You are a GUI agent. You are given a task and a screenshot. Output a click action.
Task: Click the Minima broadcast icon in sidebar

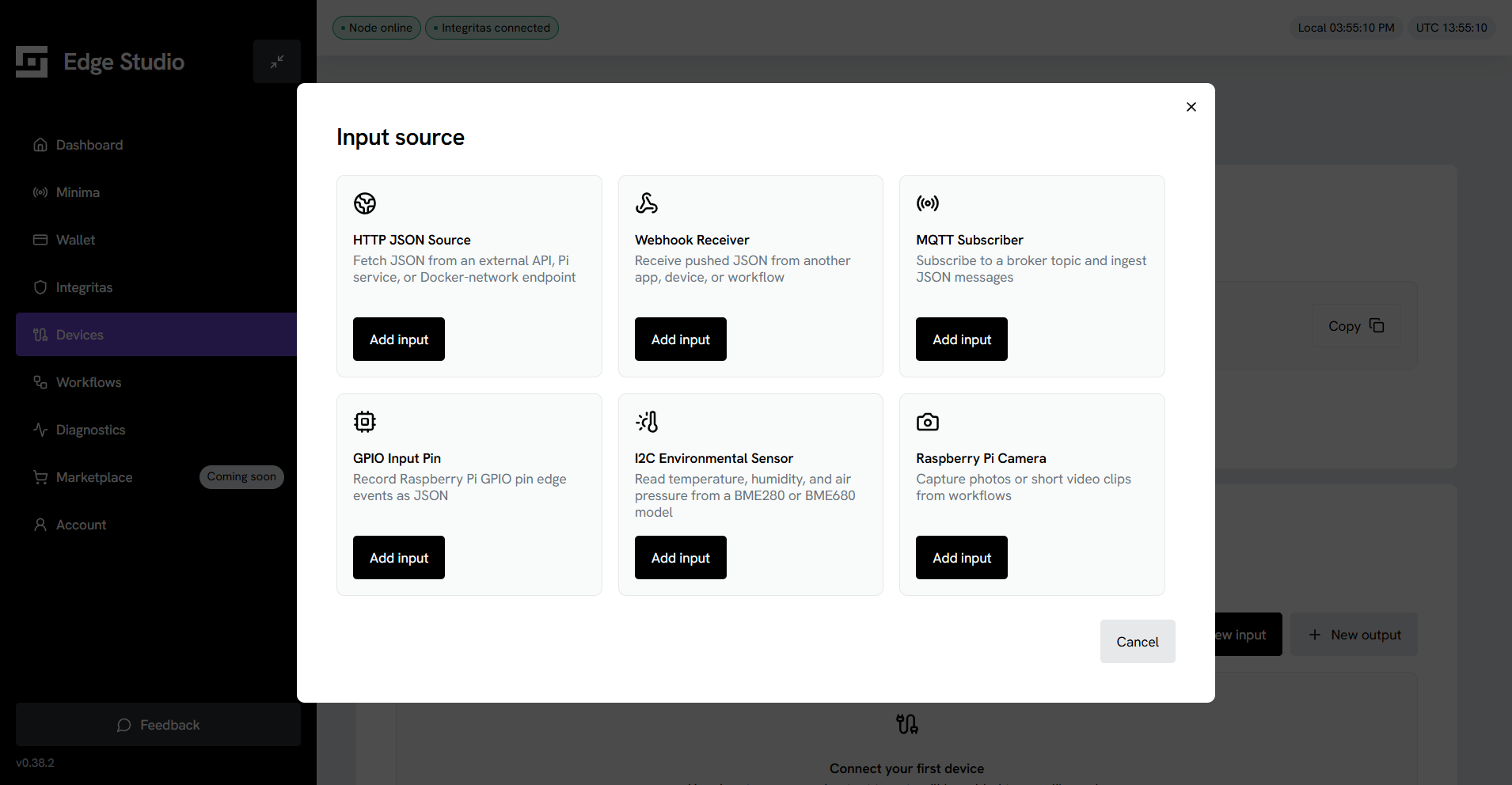click(x=40, y=192)
